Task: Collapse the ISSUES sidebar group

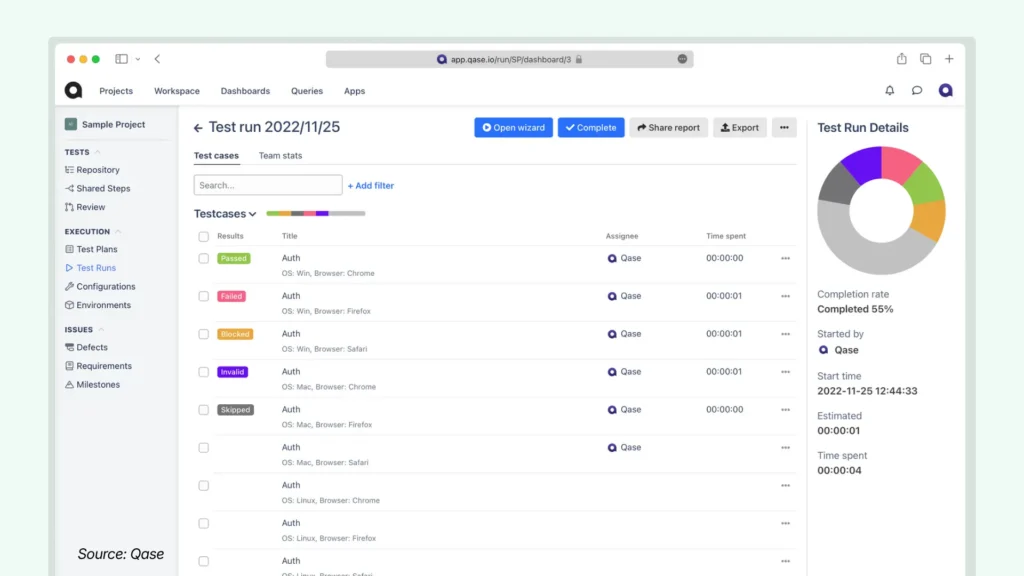Action: tap(101, 330)
